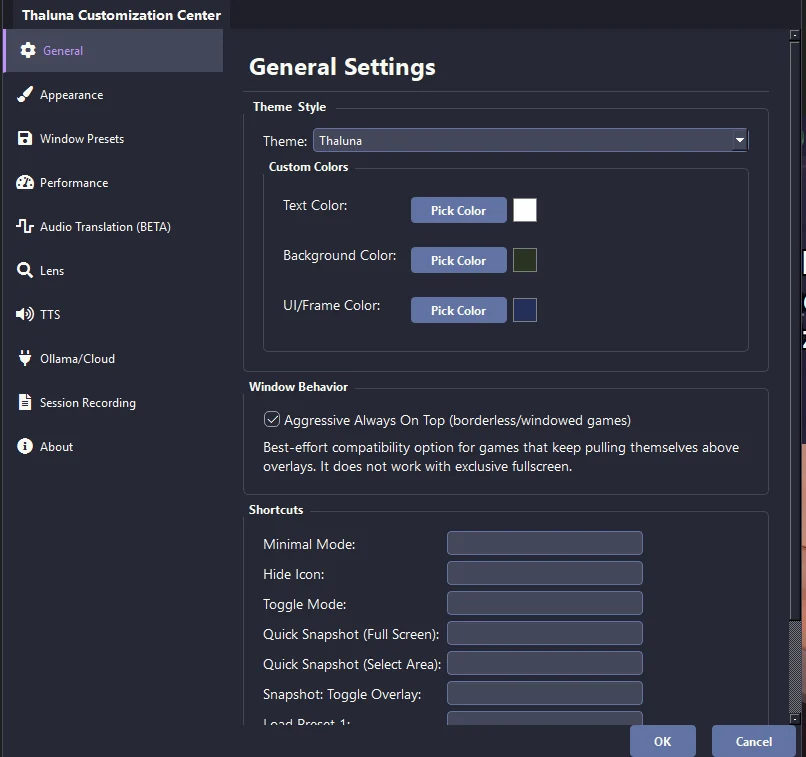Click the About info icon
The image size is (806, 757).
coord(25,446)
